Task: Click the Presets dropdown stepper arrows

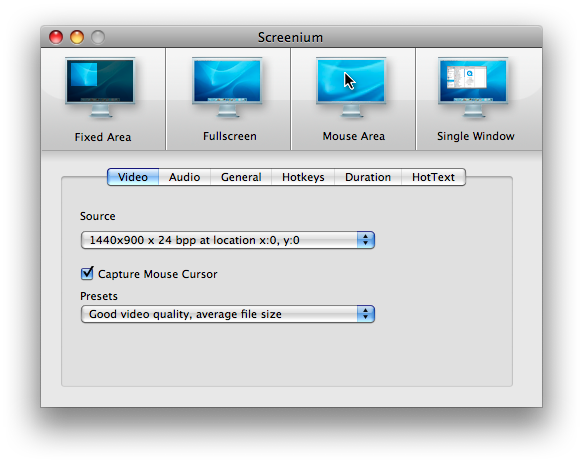Action: click(x=365, y=314)
